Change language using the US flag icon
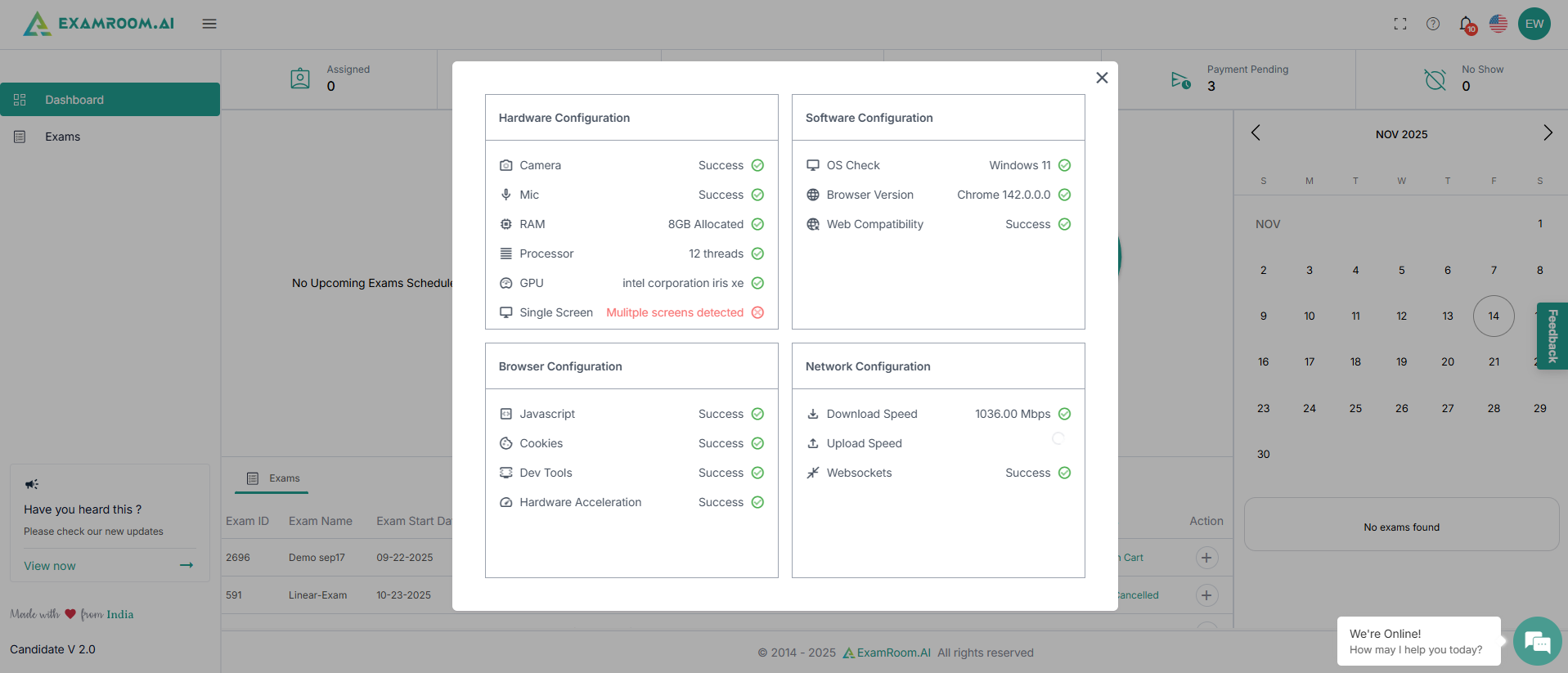 tap(1498, 24)
